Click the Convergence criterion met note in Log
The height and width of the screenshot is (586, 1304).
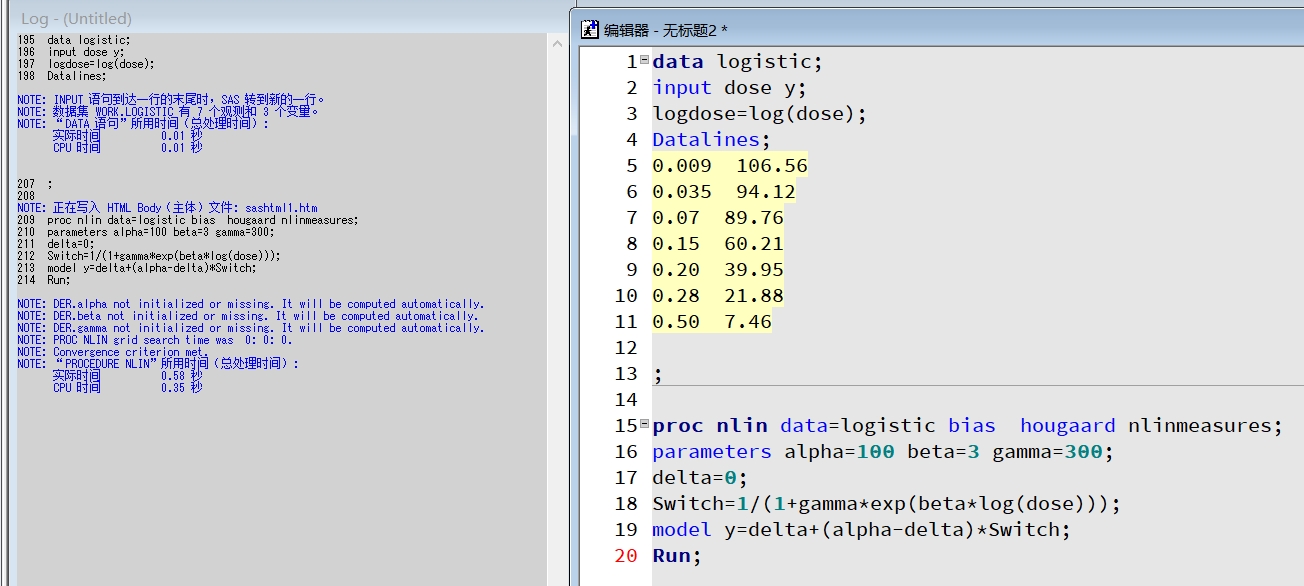click(x=130, y=352)
